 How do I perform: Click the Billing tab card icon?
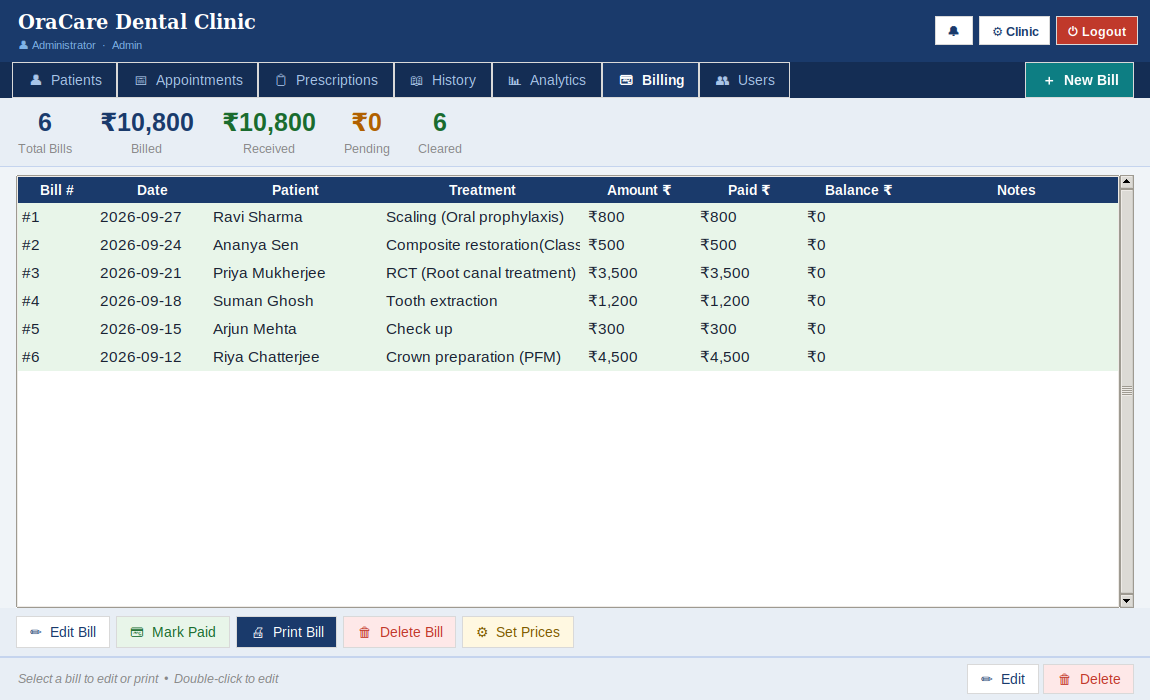626,80
